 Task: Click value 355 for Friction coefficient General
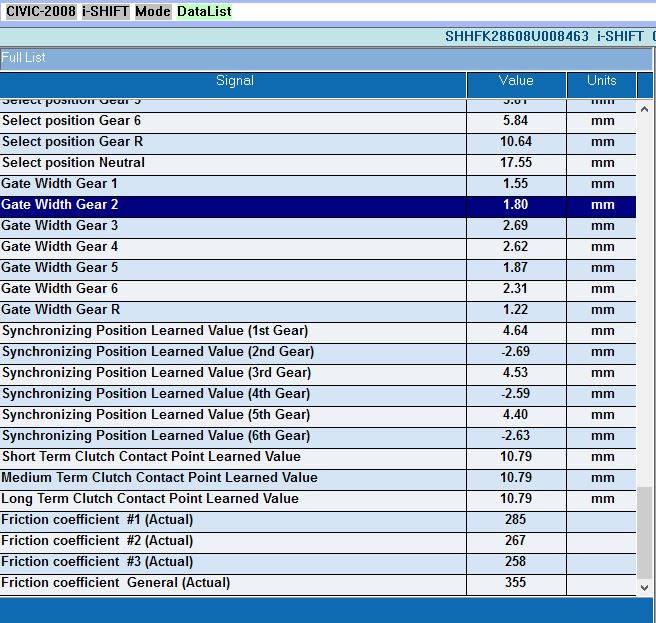(515, 582)
